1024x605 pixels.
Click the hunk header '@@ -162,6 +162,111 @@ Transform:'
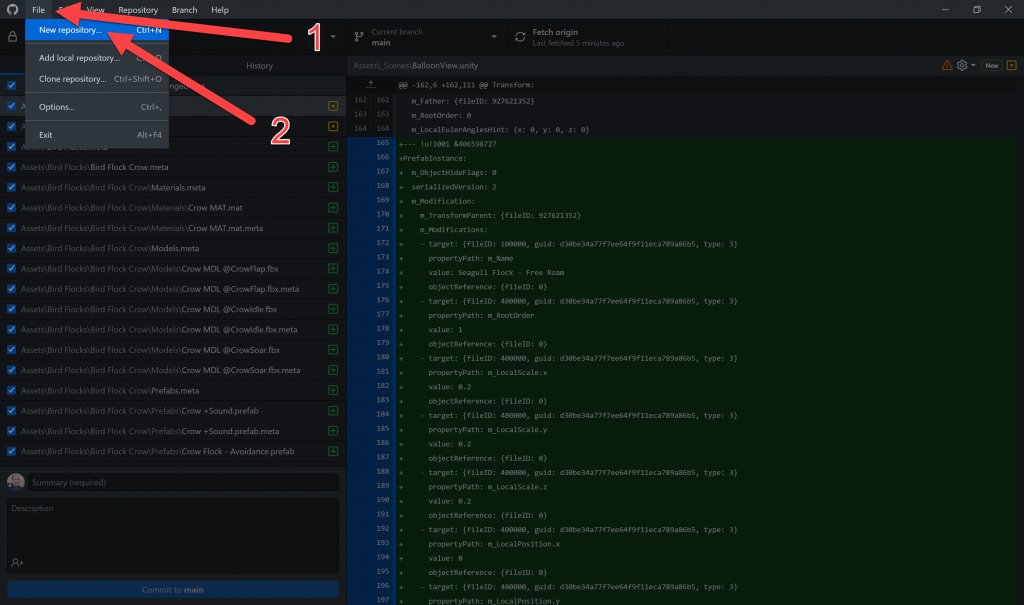[x=466, y=85]
